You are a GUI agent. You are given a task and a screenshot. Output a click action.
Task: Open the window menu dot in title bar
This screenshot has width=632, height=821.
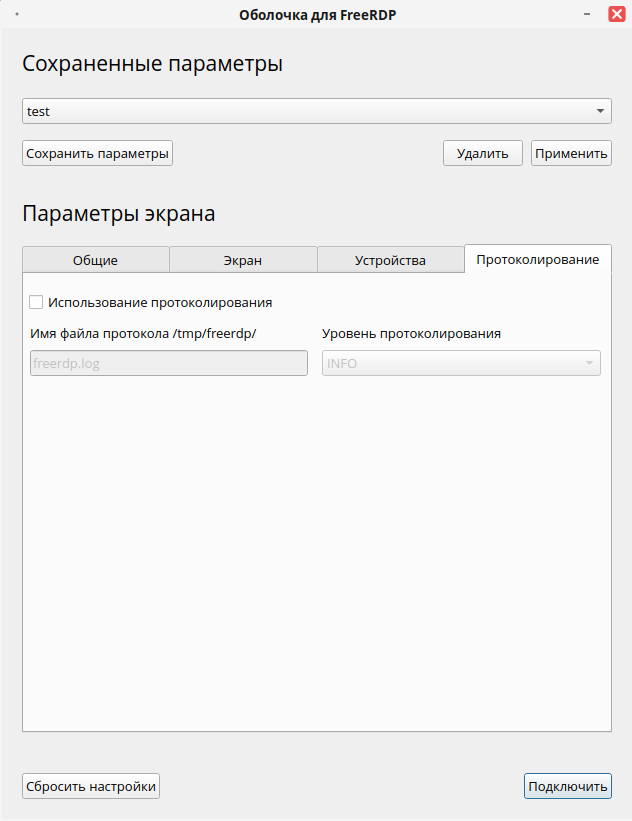17,14
